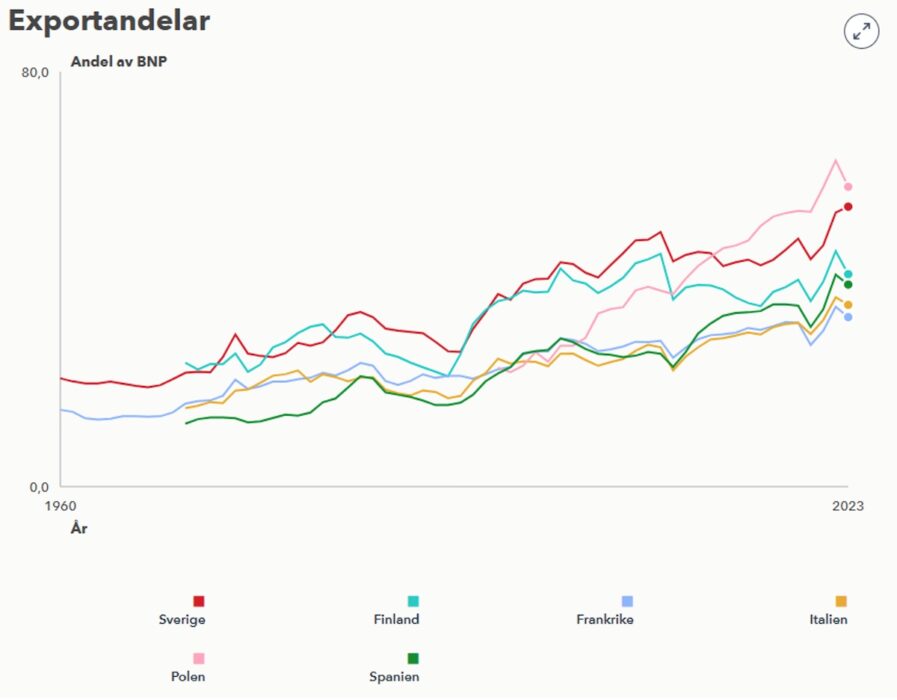The image size is (897, 700).
Task: Toggle the green Spanien legend swatch
Action: click(413, 658)
